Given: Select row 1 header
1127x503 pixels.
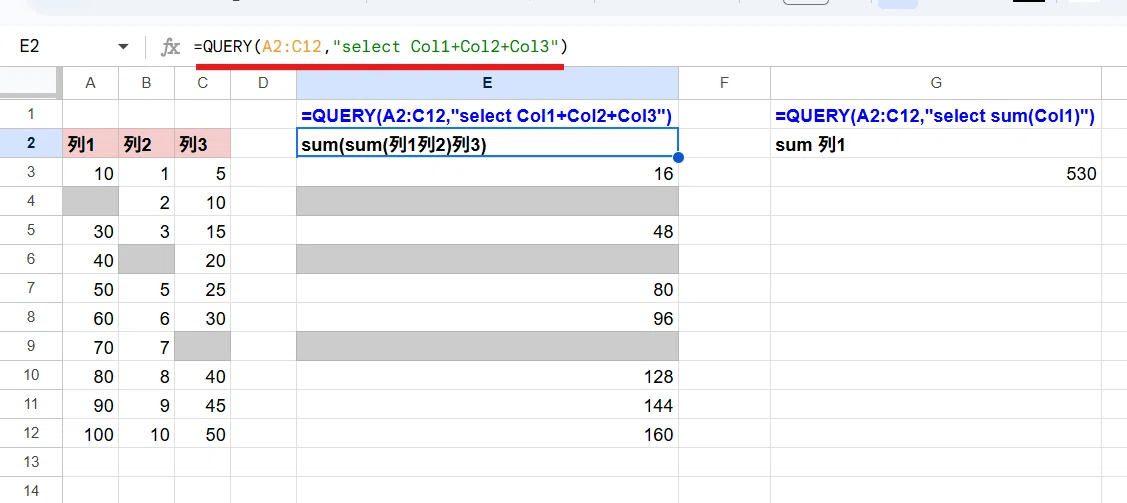Looking at the screenshot, I should pos(31,114).
